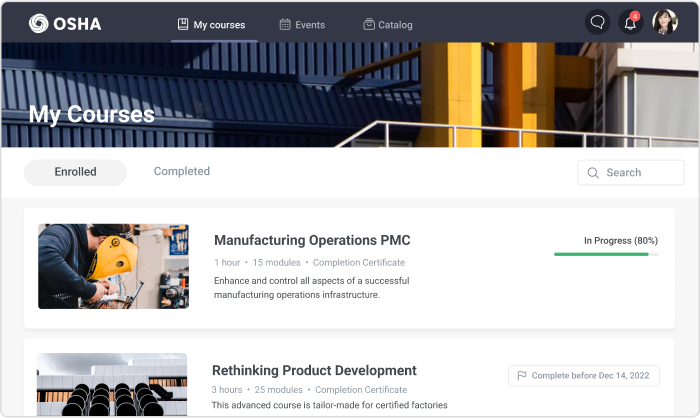Click 'Completion Certificate' under Rethinking Product Development
Viewport: 700px width, 418px height.
point(361,390)
